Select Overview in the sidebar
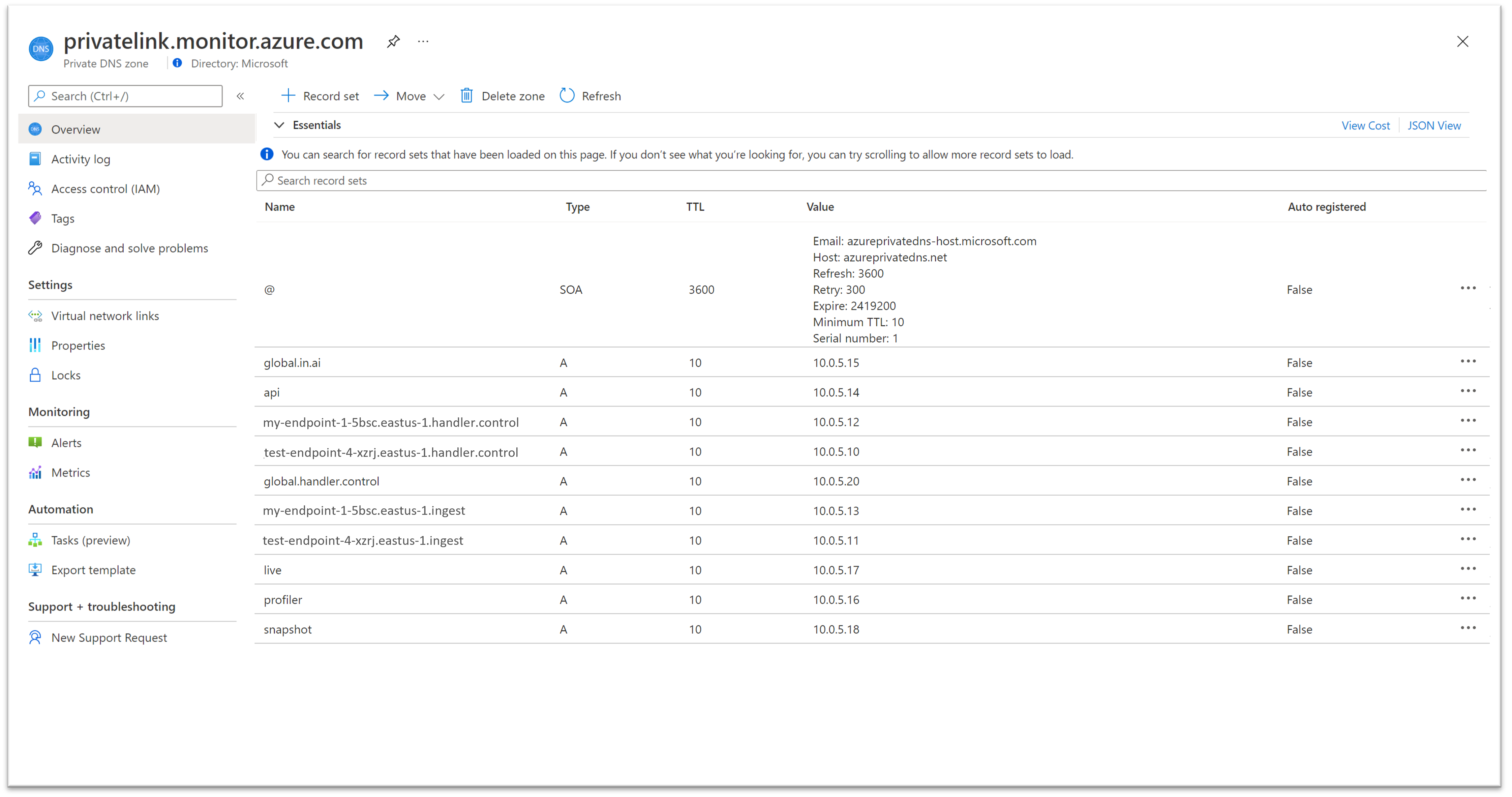 pos(75,129)
